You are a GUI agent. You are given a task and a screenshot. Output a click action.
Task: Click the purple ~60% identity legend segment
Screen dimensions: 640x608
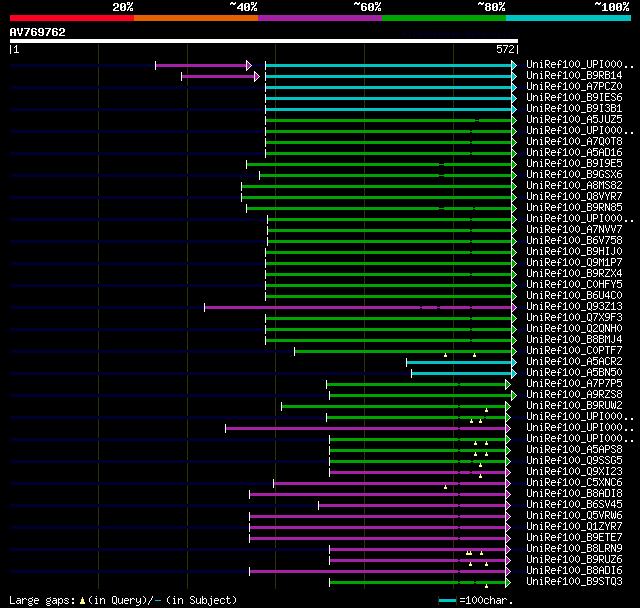click(320, 18)
